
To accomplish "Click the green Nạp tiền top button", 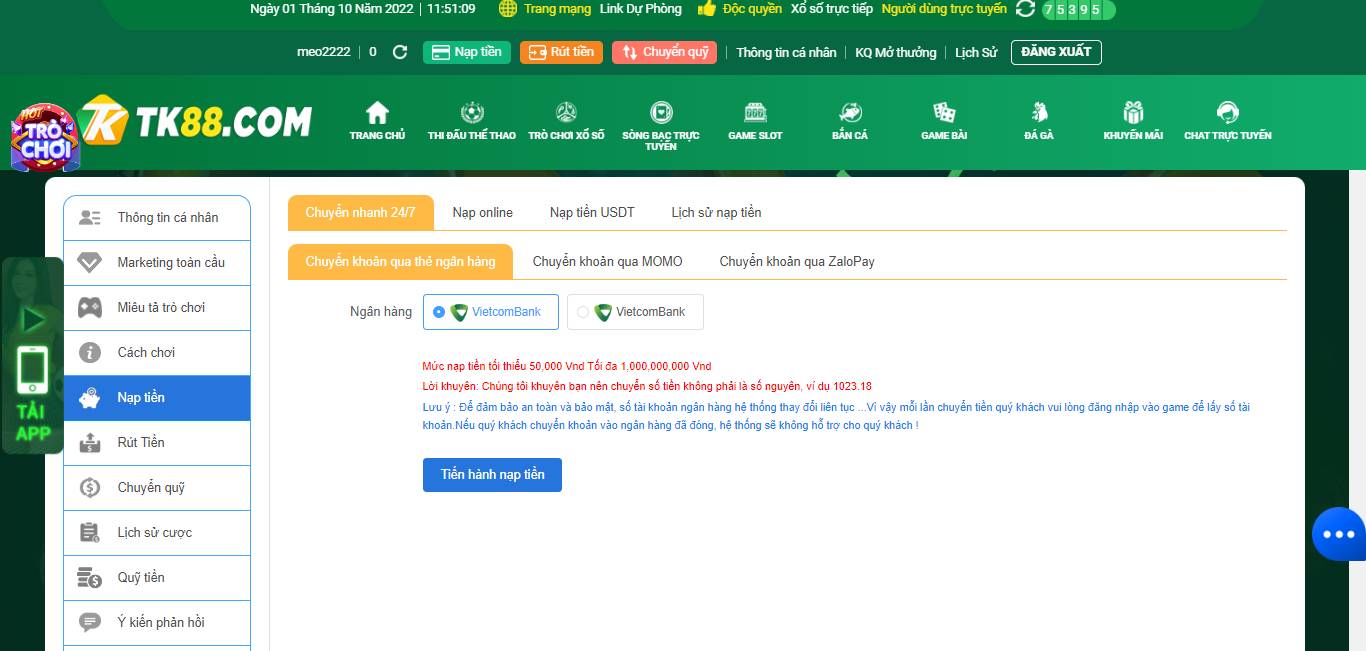I will point(467,52).
